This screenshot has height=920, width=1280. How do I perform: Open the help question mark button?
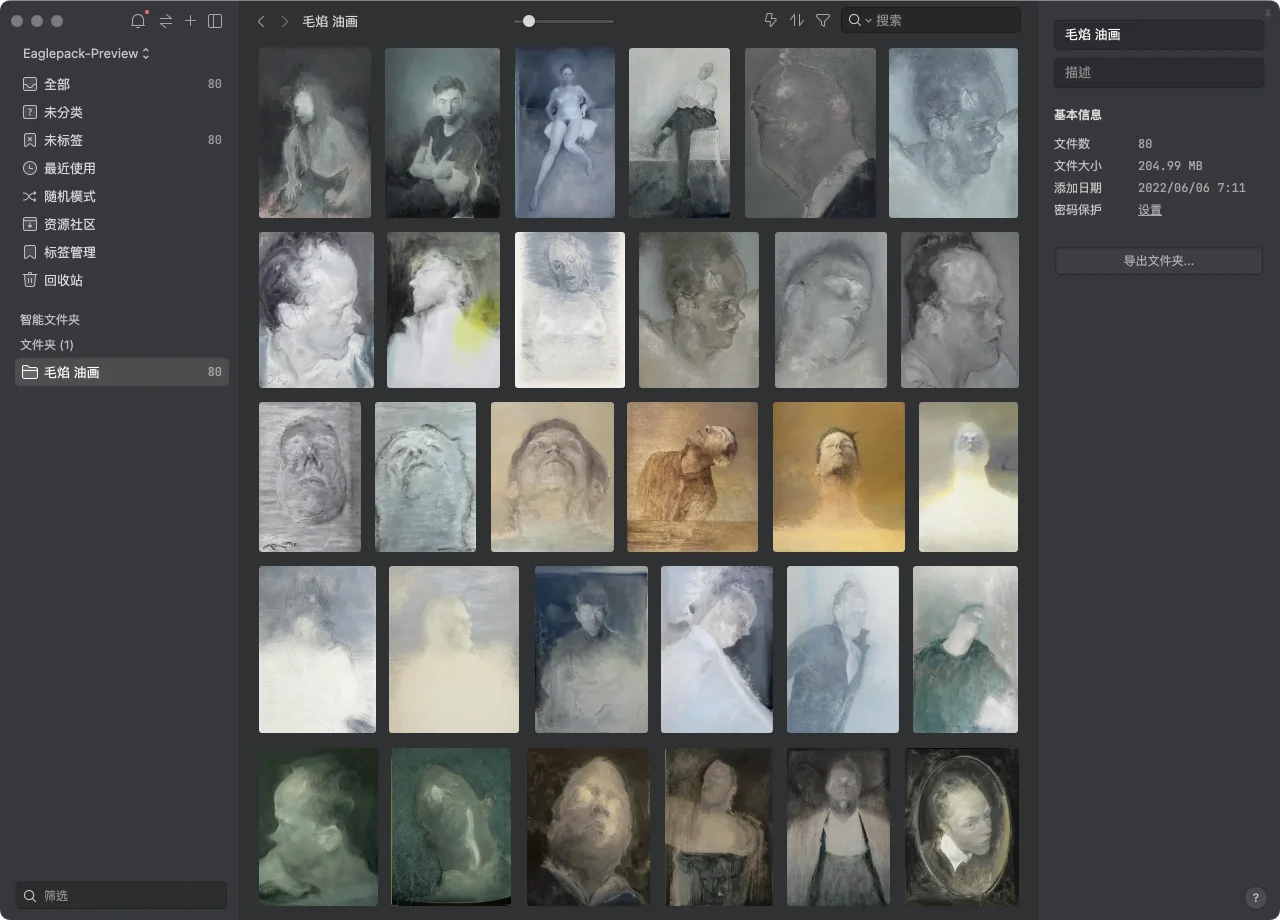click(1256, 898)
